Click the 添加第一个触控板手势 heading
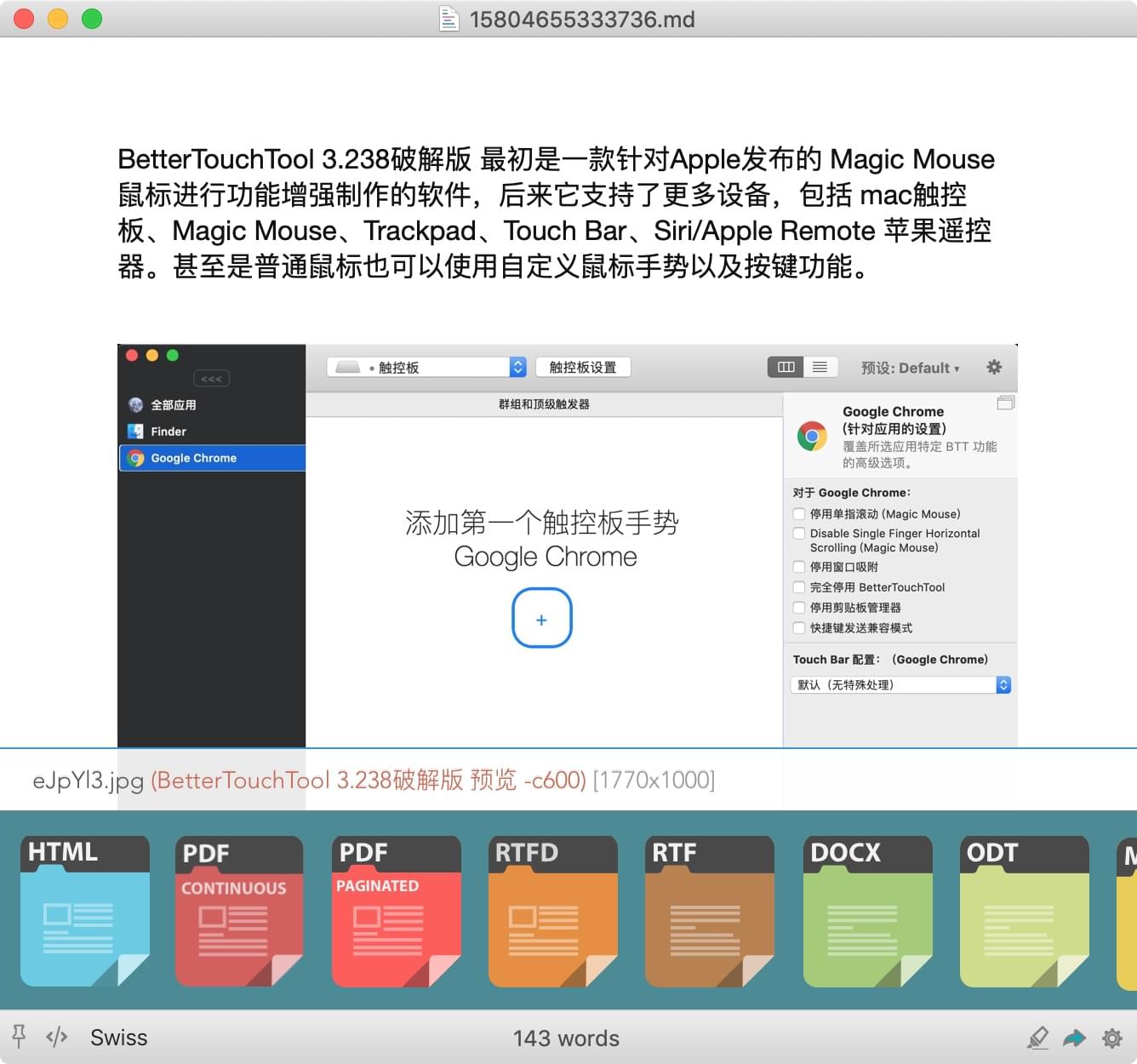 542,522
